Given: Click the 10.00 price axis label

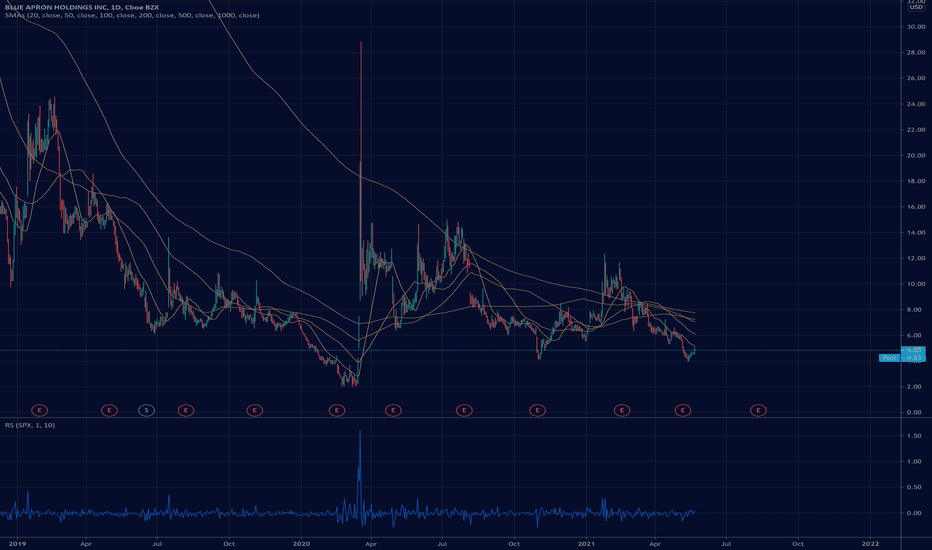Looking at the screenshot, I should pos(916,284).
